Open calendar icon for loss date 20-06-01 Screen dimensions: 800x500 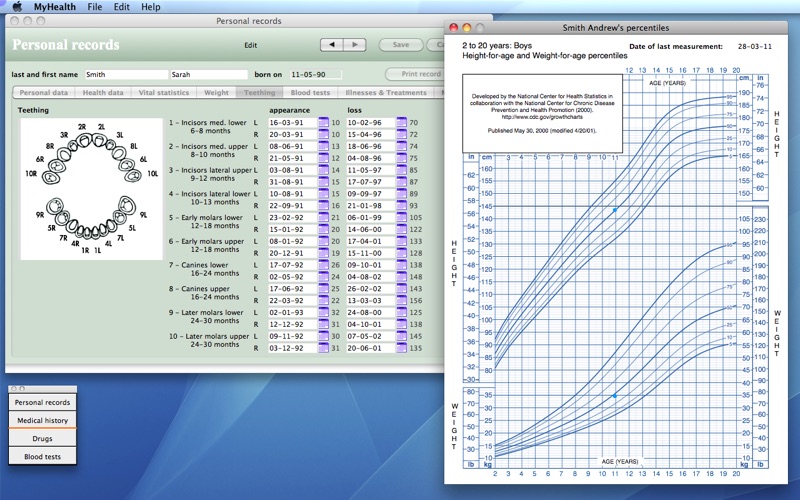tap(402, 348)
